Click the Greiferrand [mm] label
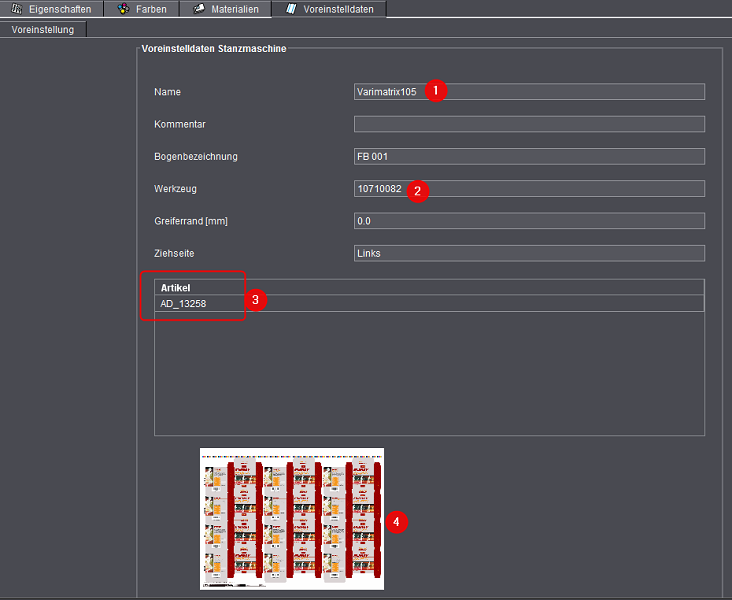Image resolution: width=732 pixels, height=600 pixels. click(x=190, y=221)
